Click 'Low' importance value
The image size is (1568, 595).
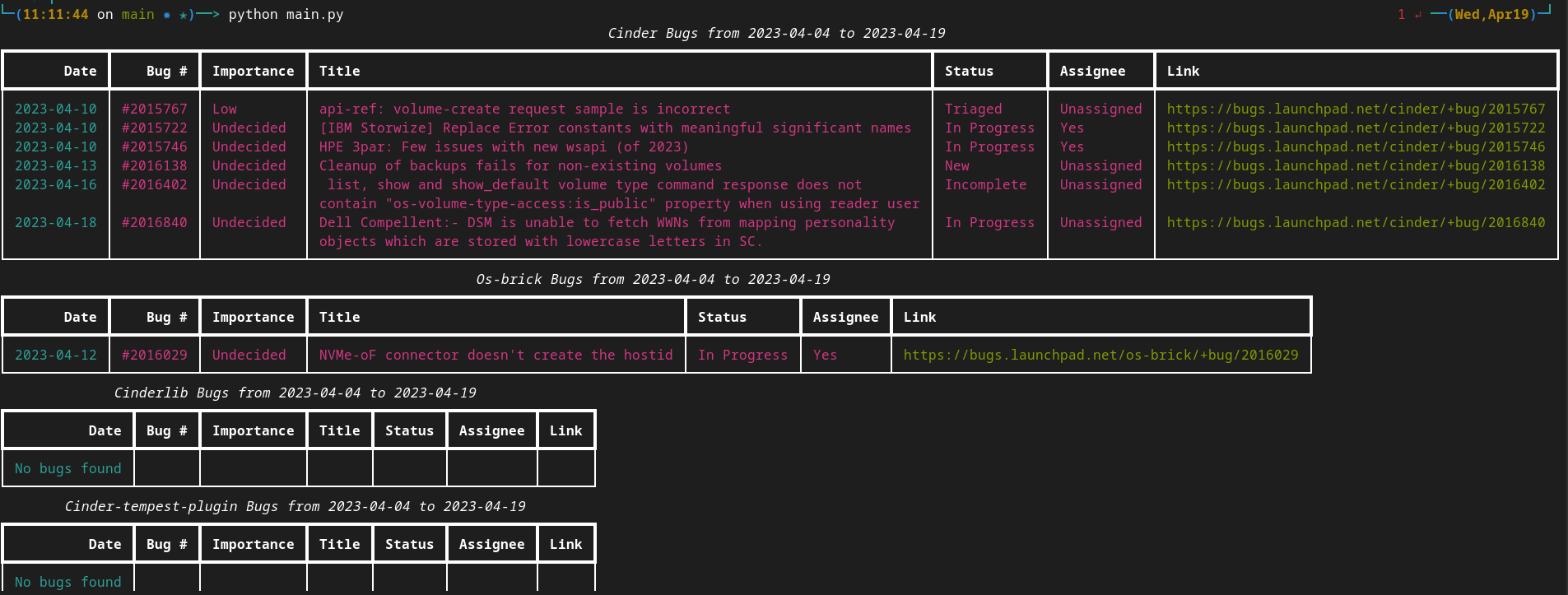(x=224, y=109)
